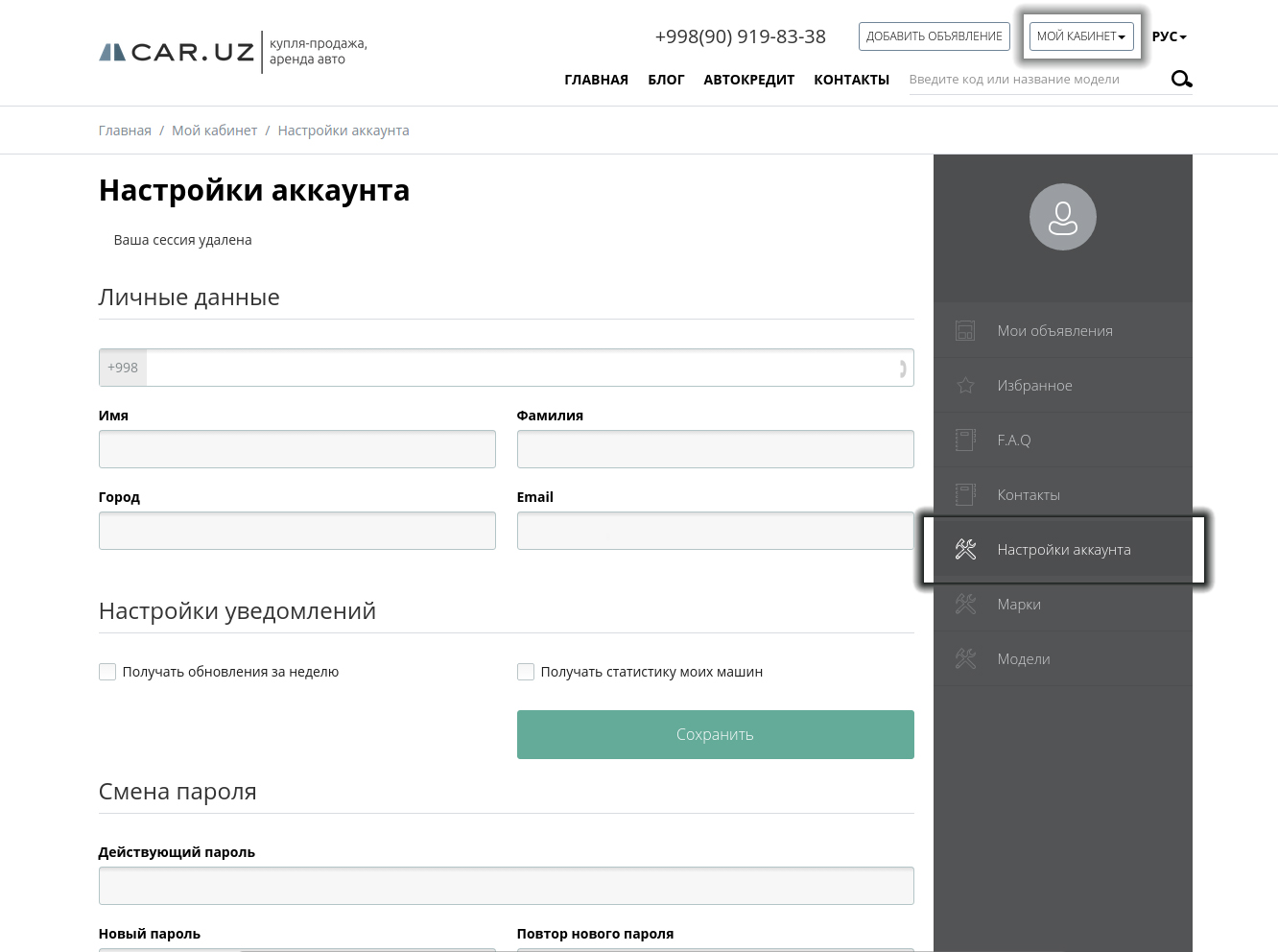Select Модели in sidebar
Screen dimensions: 1278x952
tap(1063, 659)
